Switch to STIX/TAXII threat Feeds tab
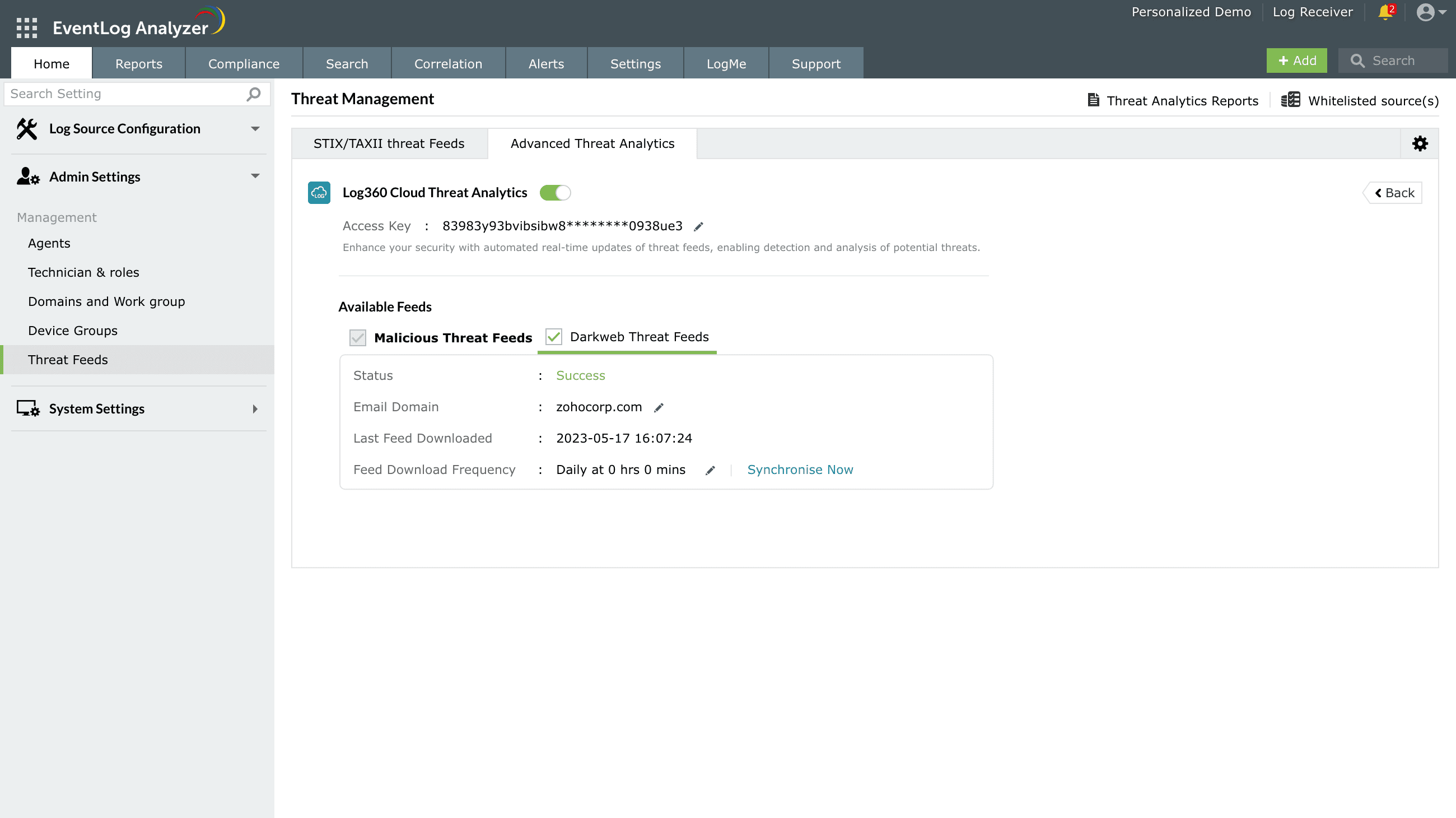This screenshot has height=818, width=1456. pyautogui.click(x=389, y=143)
